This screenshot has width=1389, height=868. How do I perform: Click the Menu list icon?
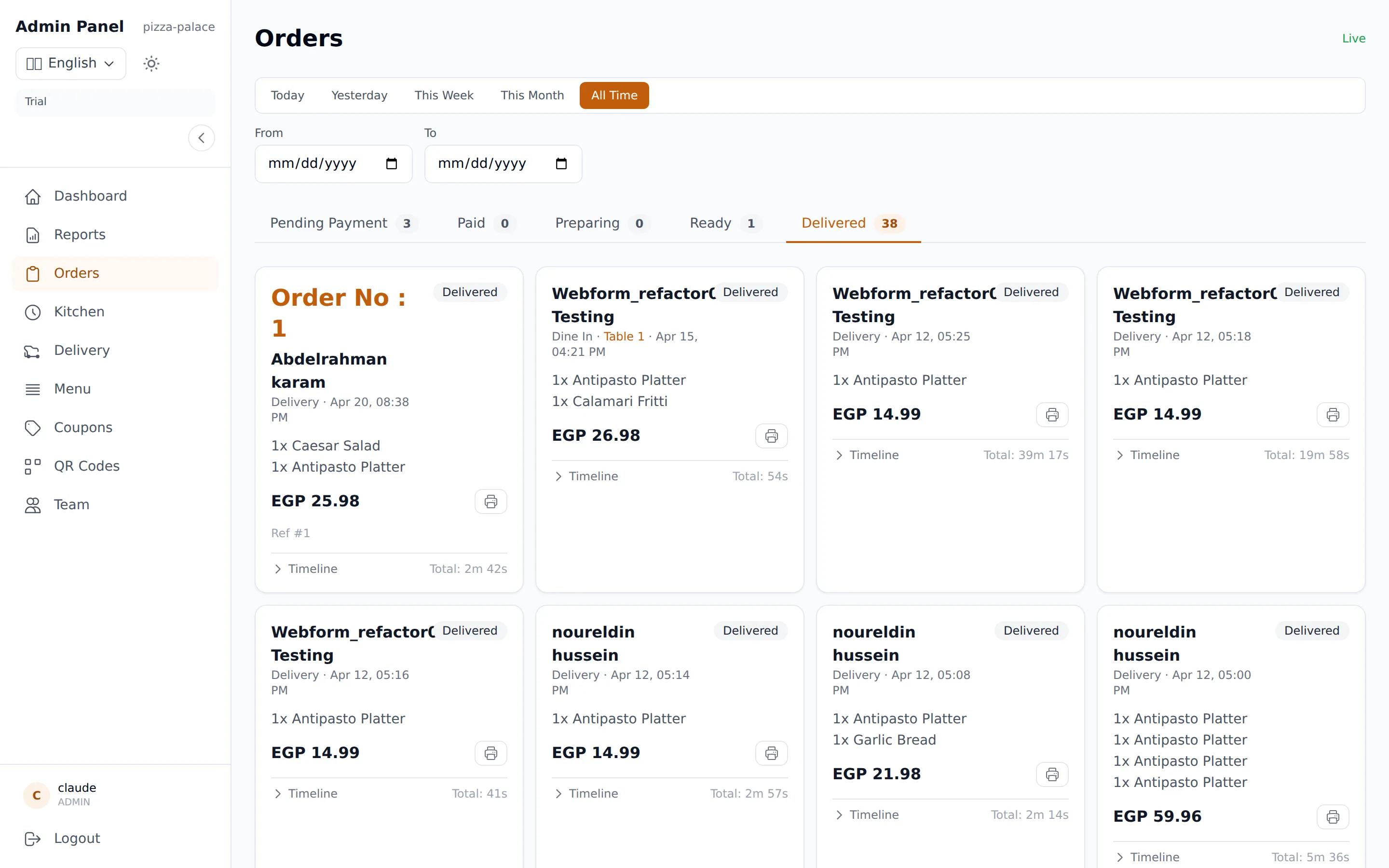click(33, 389)
